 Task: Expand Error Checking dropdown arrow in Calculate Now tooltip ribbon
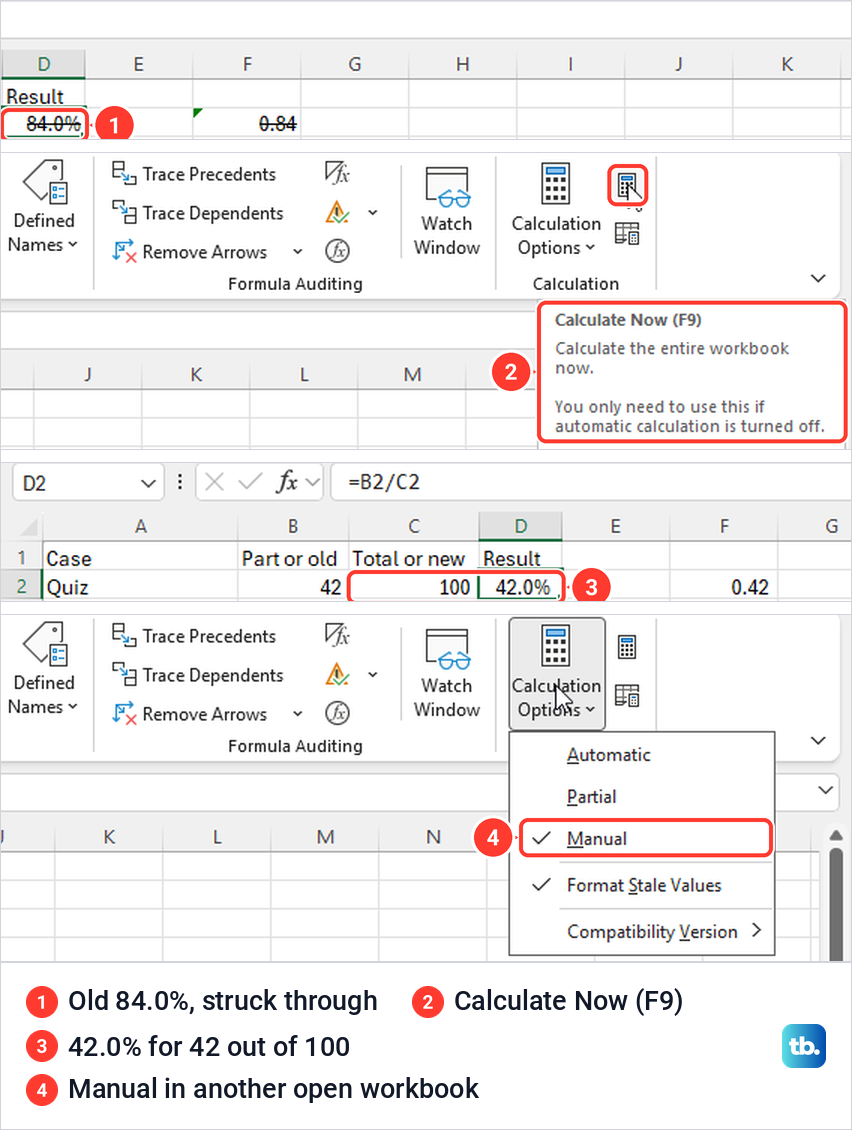click(373, 213)
